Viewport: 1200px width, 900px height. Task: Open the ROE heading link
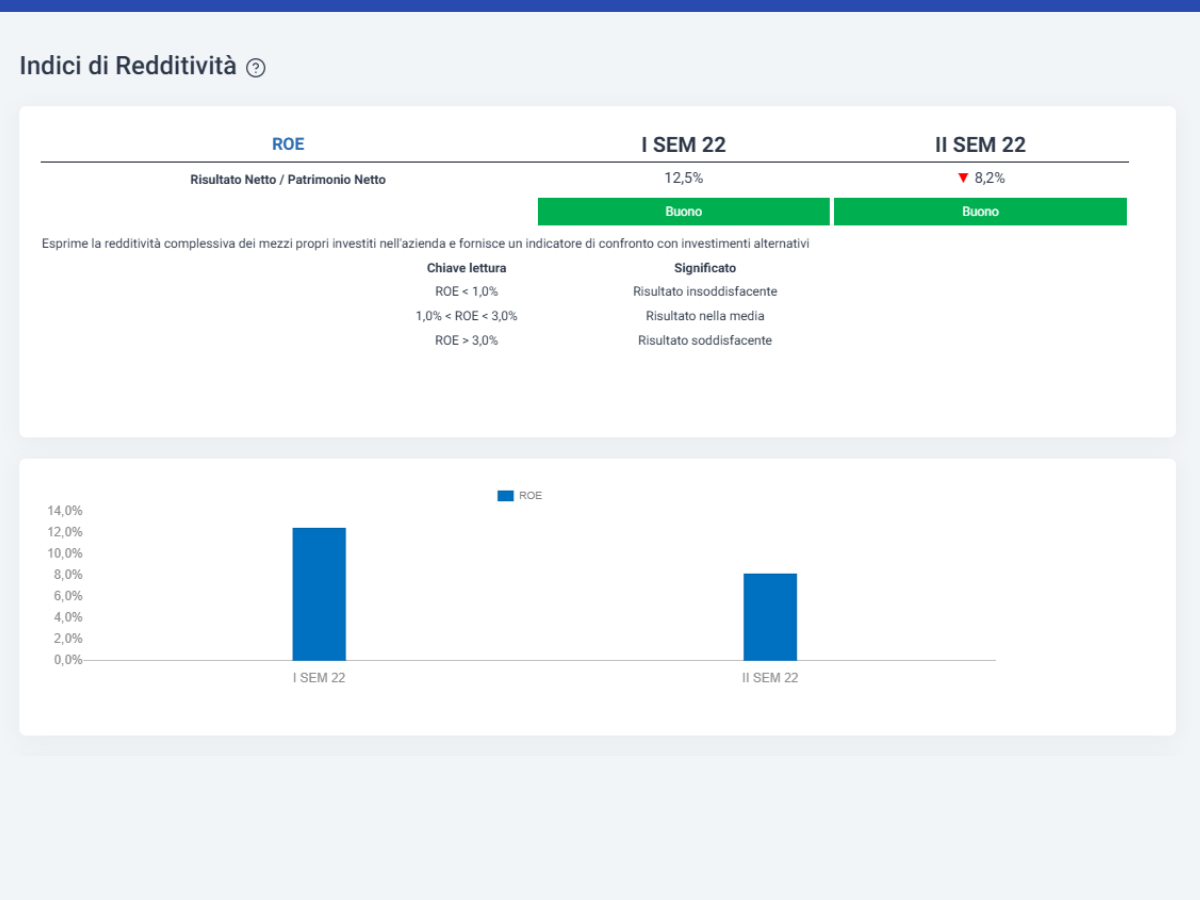point(288,144)
